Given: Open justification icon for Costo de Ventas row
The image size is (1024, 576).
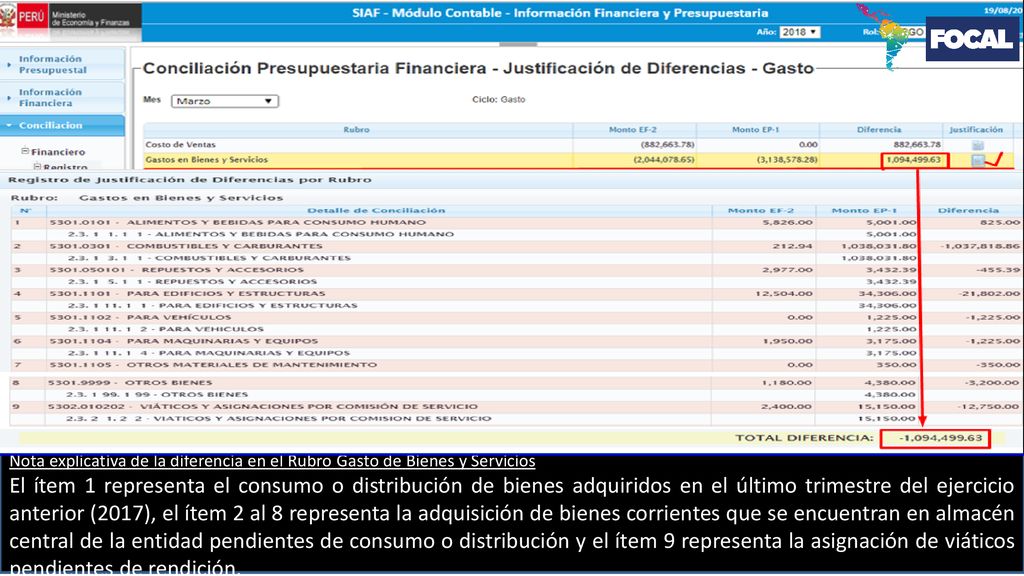Looking at the screenshot, I should pyautogui.click(x=977, y=145).
